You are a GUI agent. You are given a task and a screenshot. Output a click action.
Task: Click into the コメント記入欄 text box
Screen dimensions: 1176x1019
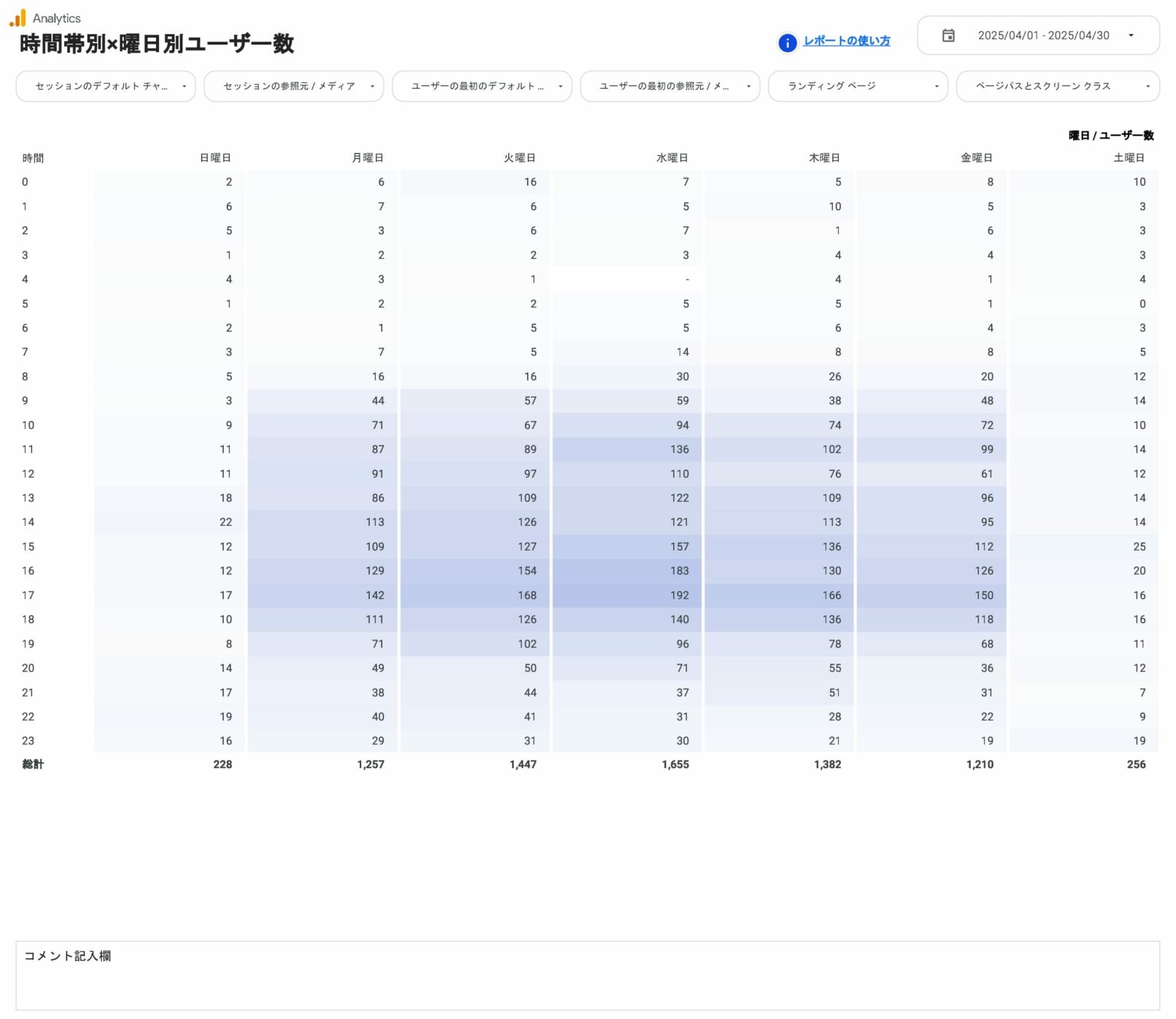(x=587, y=981)
